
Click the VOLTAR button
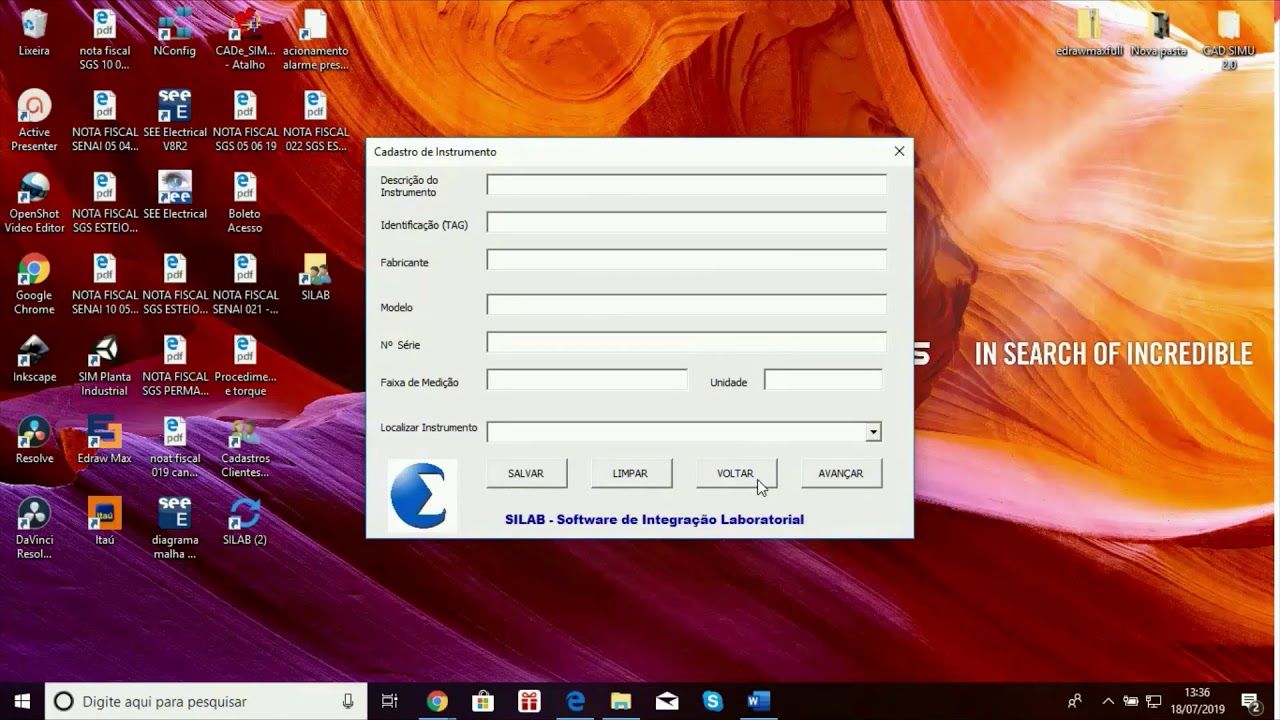735,474
